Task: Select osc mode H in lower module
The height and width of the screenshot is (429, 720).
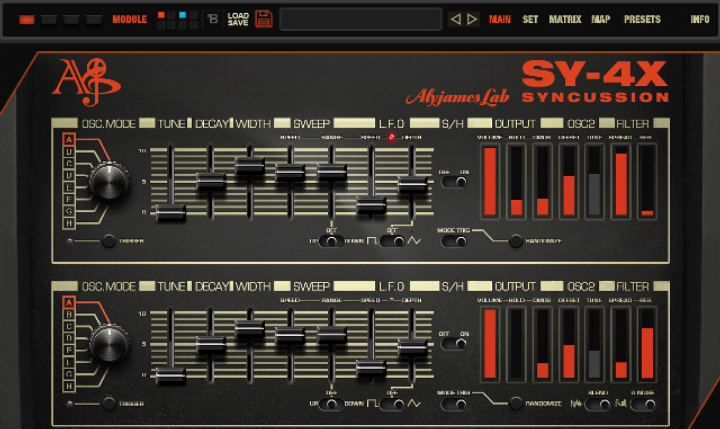Action: (69, 386)
